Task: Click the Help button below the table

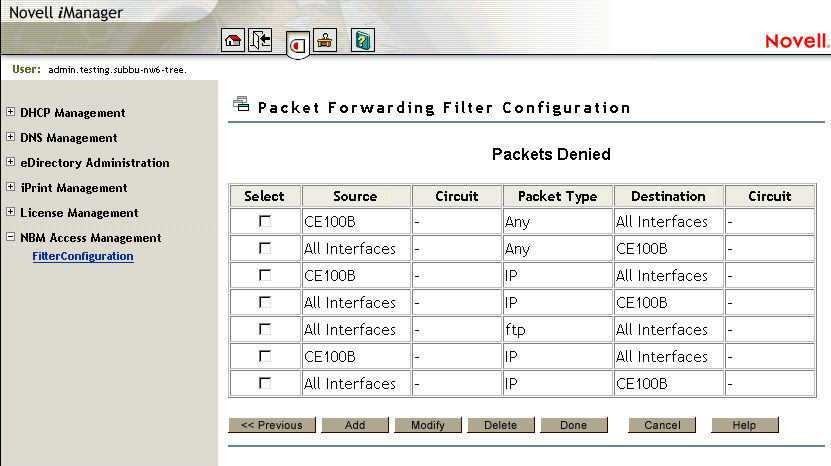Action: 745,425
